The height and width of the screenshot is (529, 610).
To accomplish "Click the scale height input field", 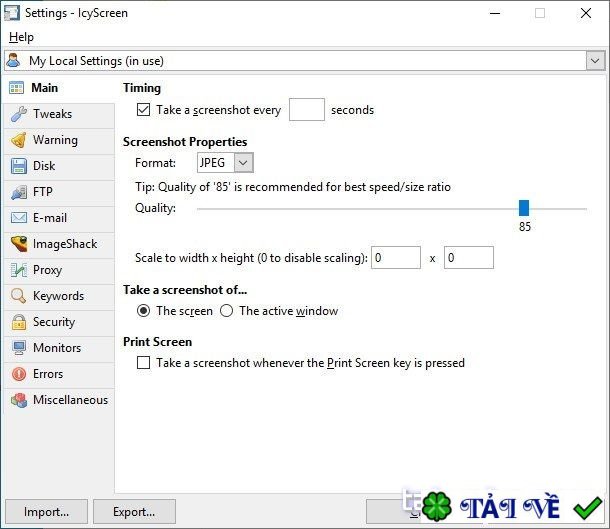I will tap(469, 257).
